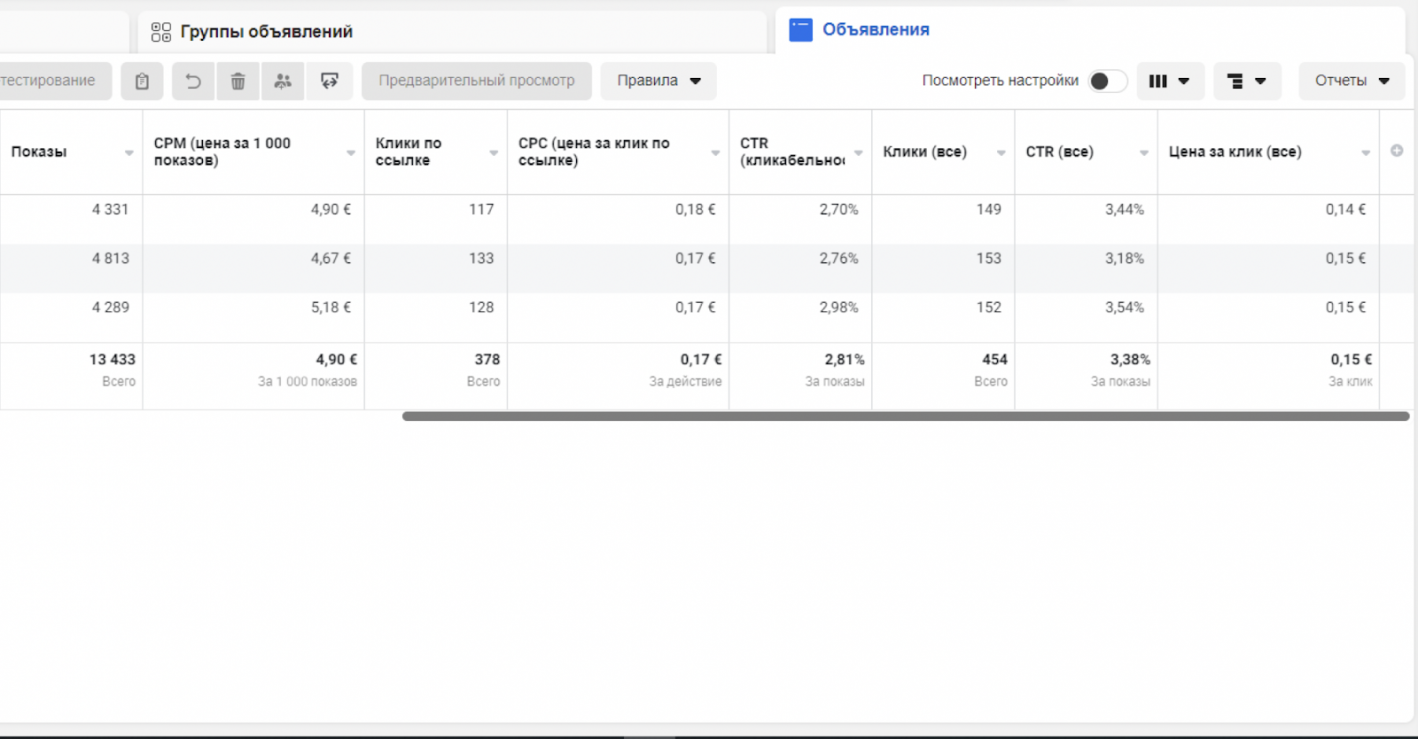Open the Правила dropdown
This screenshot has width=1418, height=739.
click(x=658, y=81)
